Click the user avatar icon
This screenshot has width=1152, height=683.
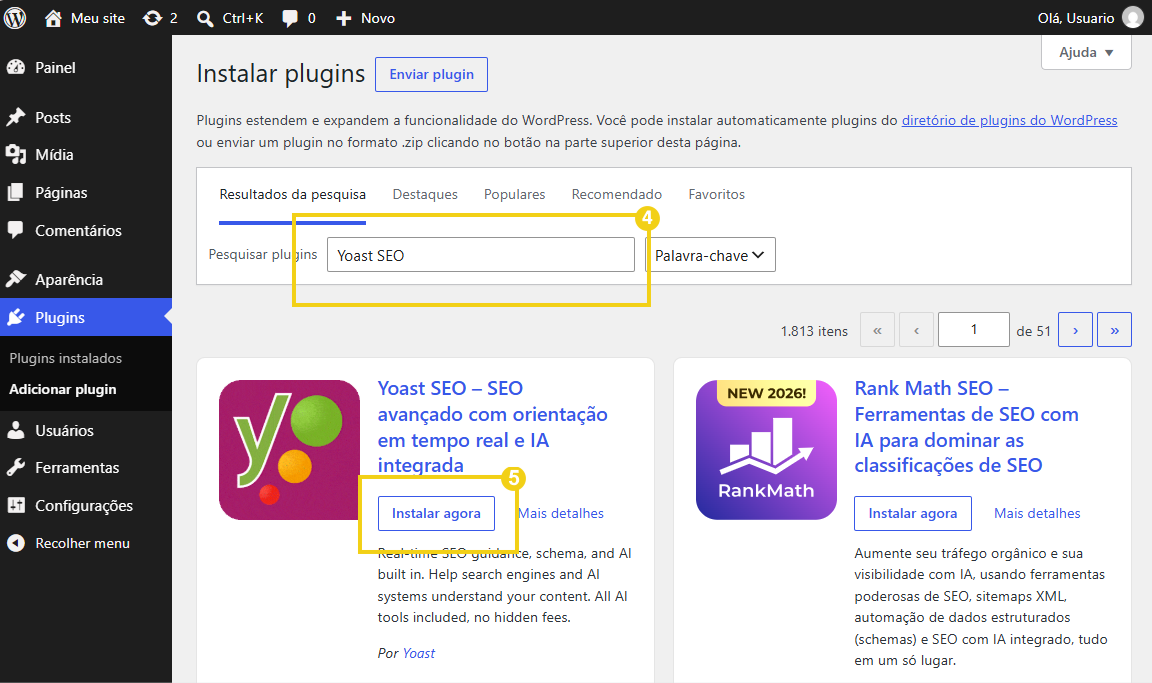coord(1133,18)
